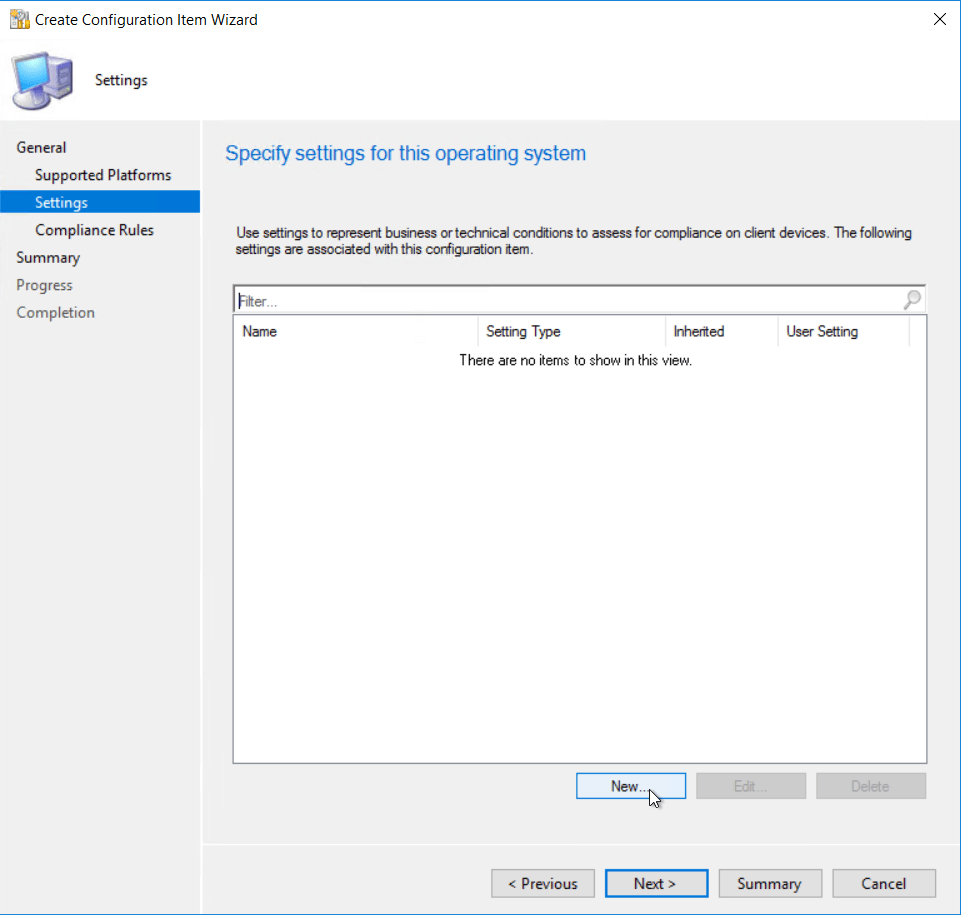Sort by the Setting Type column header
961x915 pixels.
[570, 332]
